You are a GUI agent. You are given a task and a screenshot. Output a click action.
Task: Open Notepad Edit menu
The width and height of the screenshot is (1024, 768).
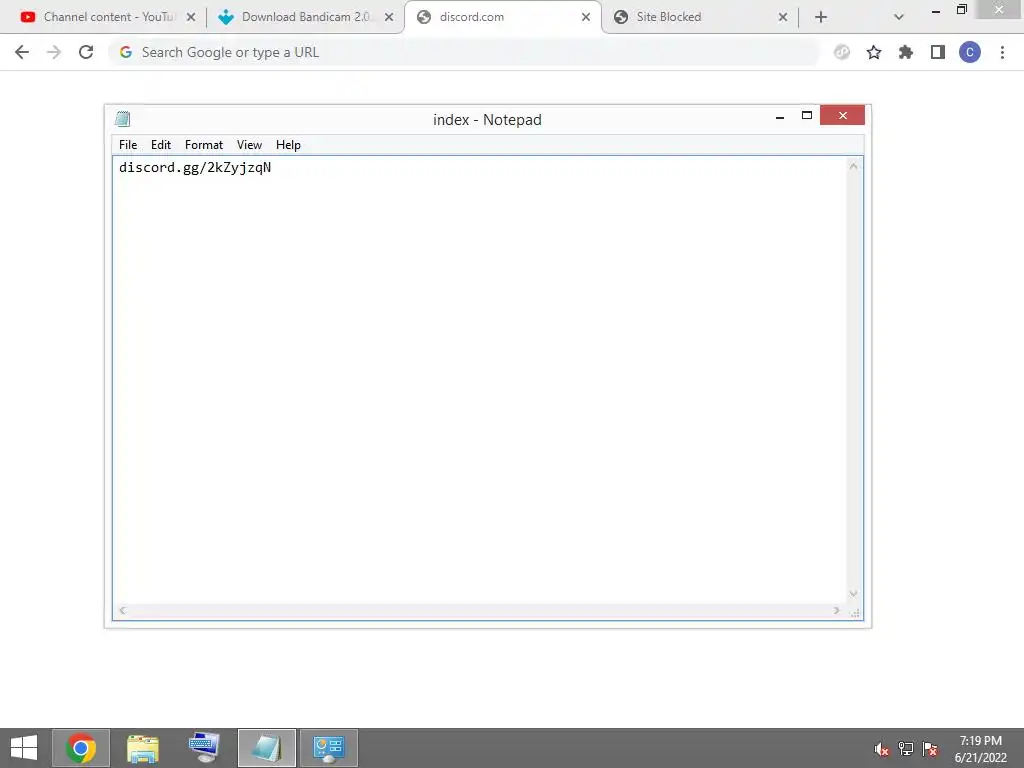pyautogui.click(x=161, y=145)
